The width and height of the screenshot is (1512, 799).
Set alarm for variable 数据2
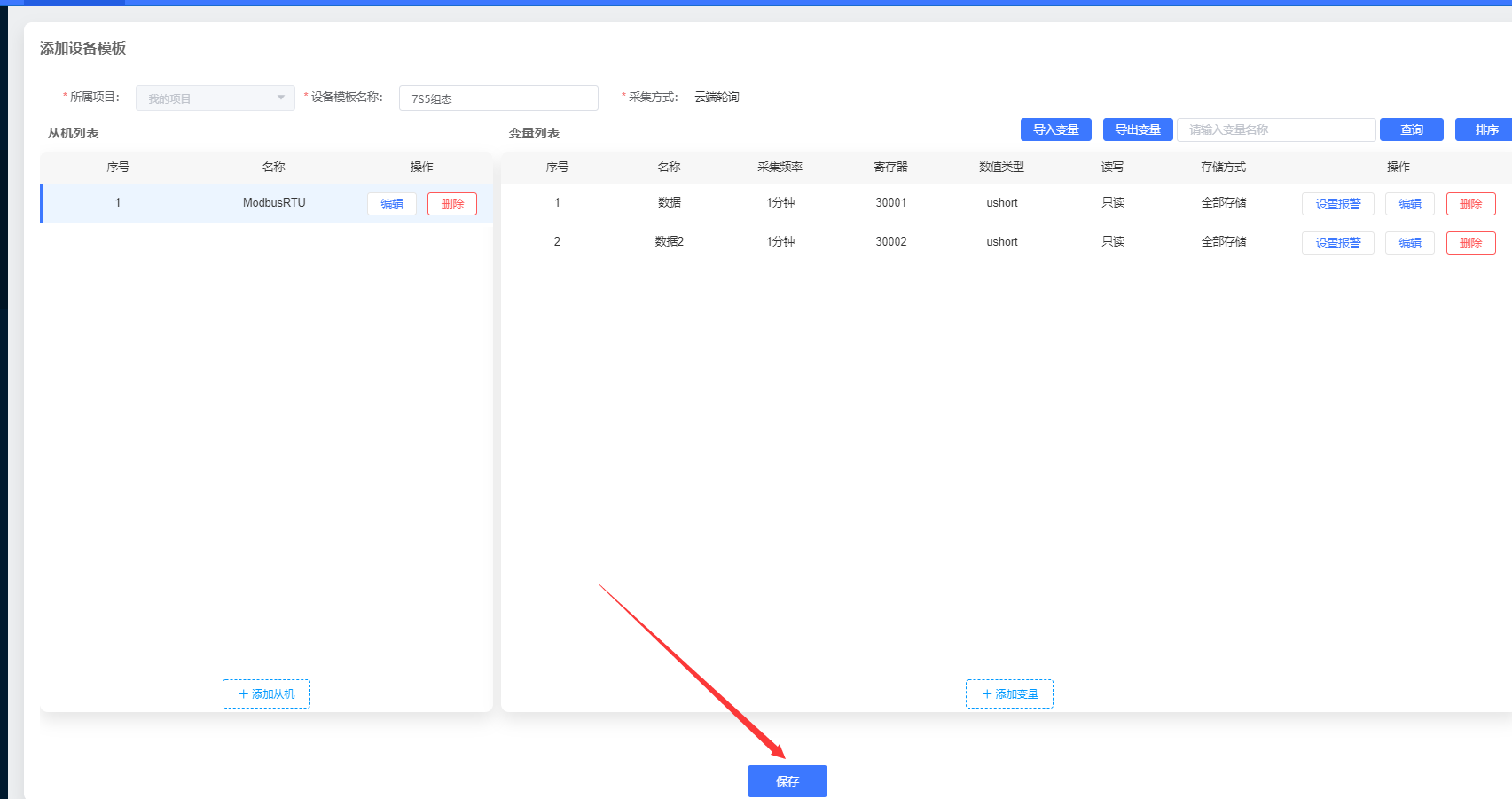(x=1337, y=243)
